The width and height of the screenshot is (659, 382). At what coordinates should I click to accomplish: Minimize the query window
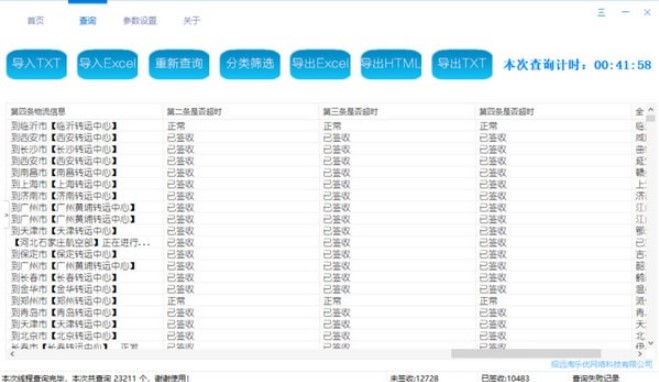[625, 13]
